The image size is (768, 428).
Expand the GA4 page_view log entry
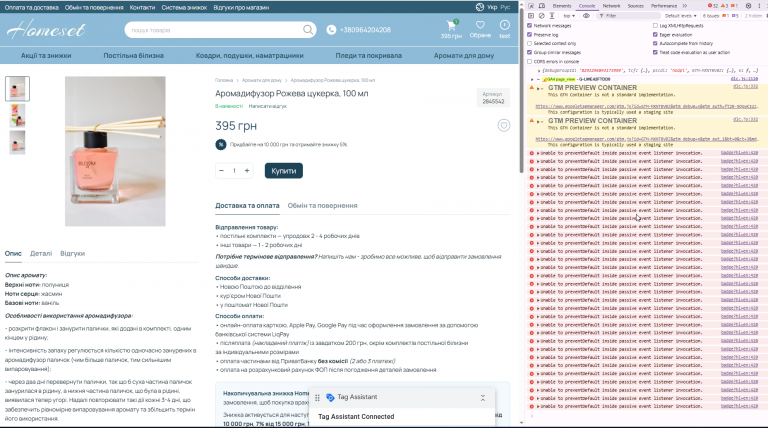[532, 79]
